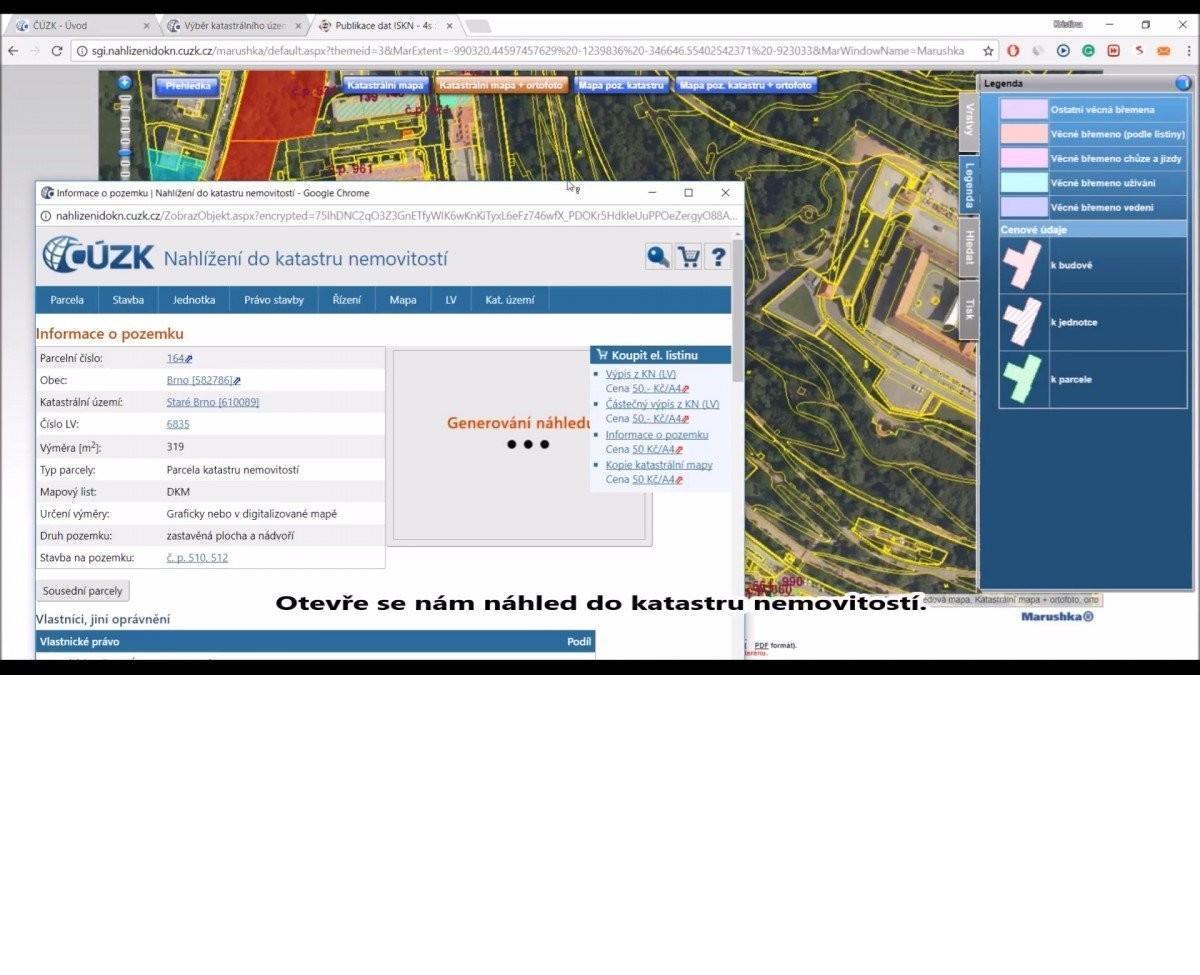Select 'Mapa poz. katastru + ortofoto' button
Viewport: 1200px width, 975px height.
746,85
